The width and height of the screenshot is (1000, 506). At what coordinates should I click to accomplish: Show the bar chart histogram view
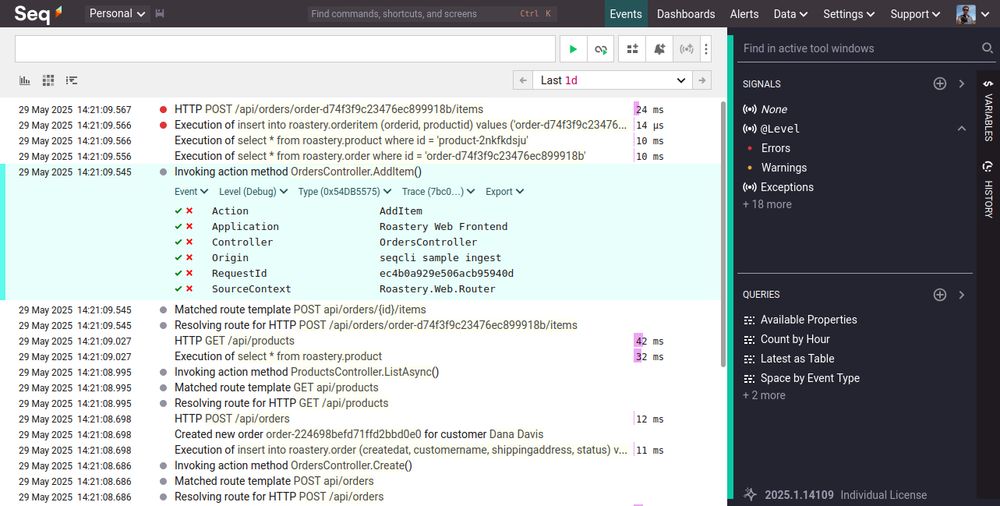(x=25, y=80)
